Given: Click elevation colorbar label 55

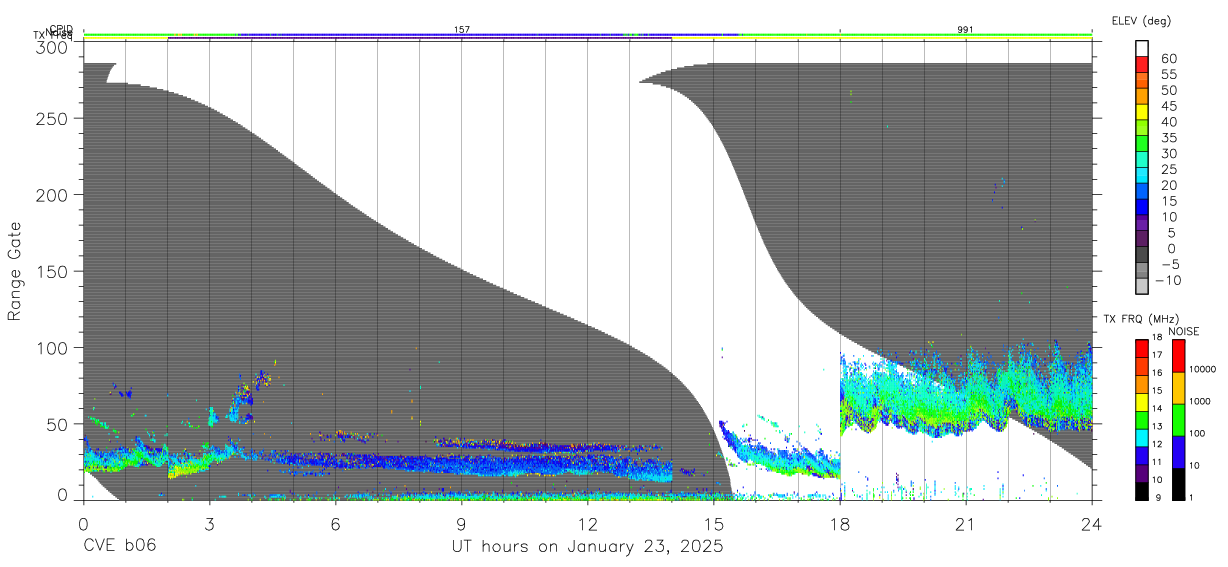Looking at the screenshot, I should [1168, 74].
